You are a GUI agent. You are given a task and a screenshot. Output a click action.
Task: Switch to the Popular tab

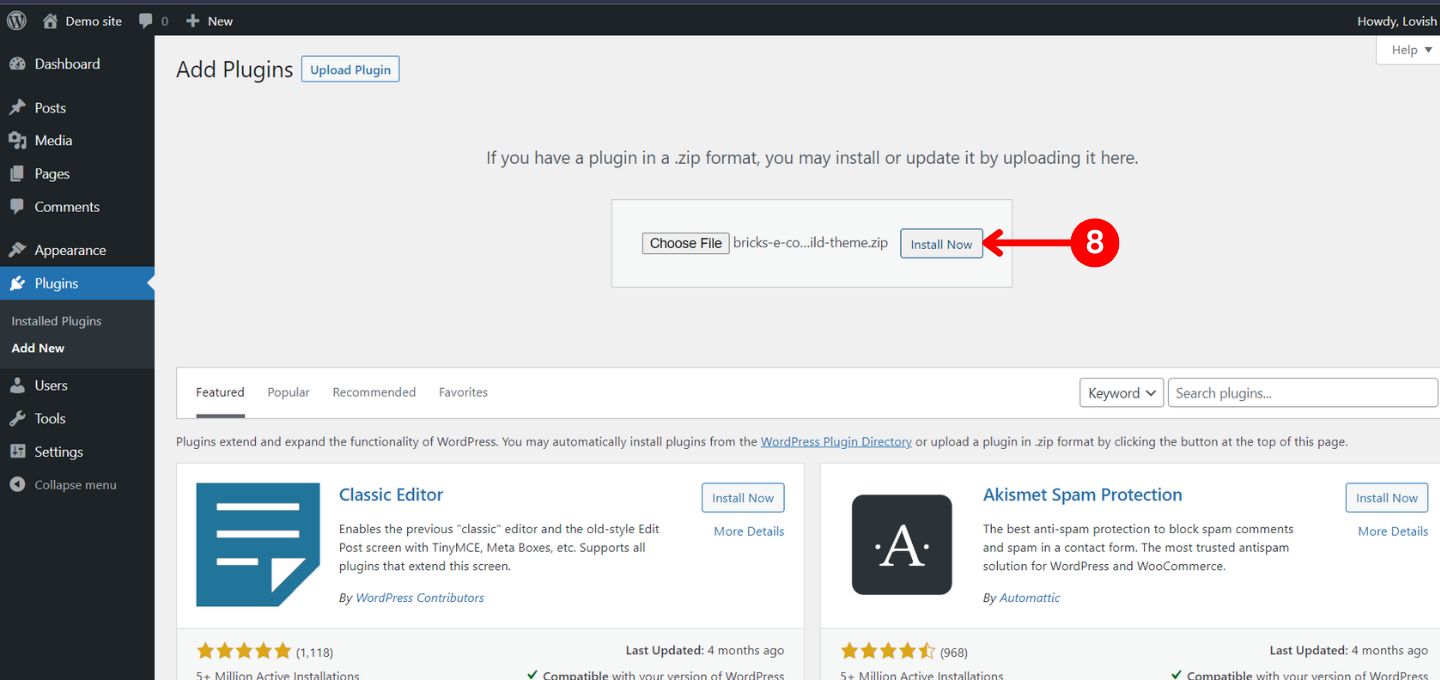point(288,392)
